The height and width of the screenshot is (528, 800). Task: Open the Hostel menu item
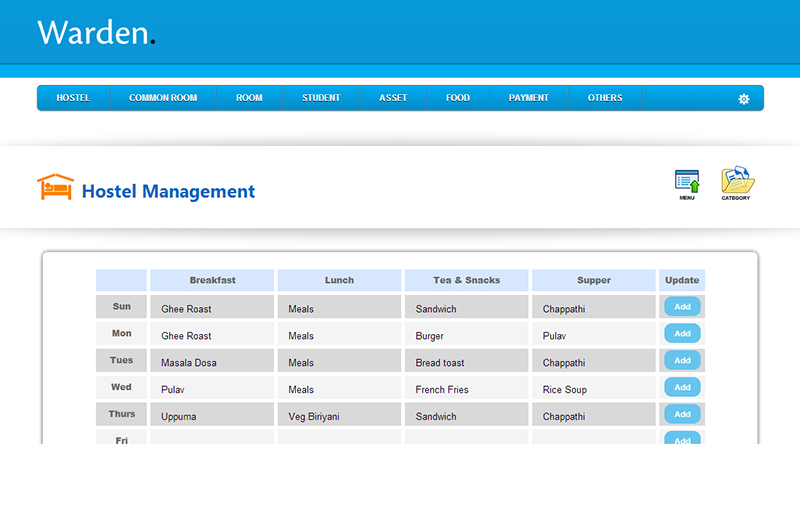point(73,98)
